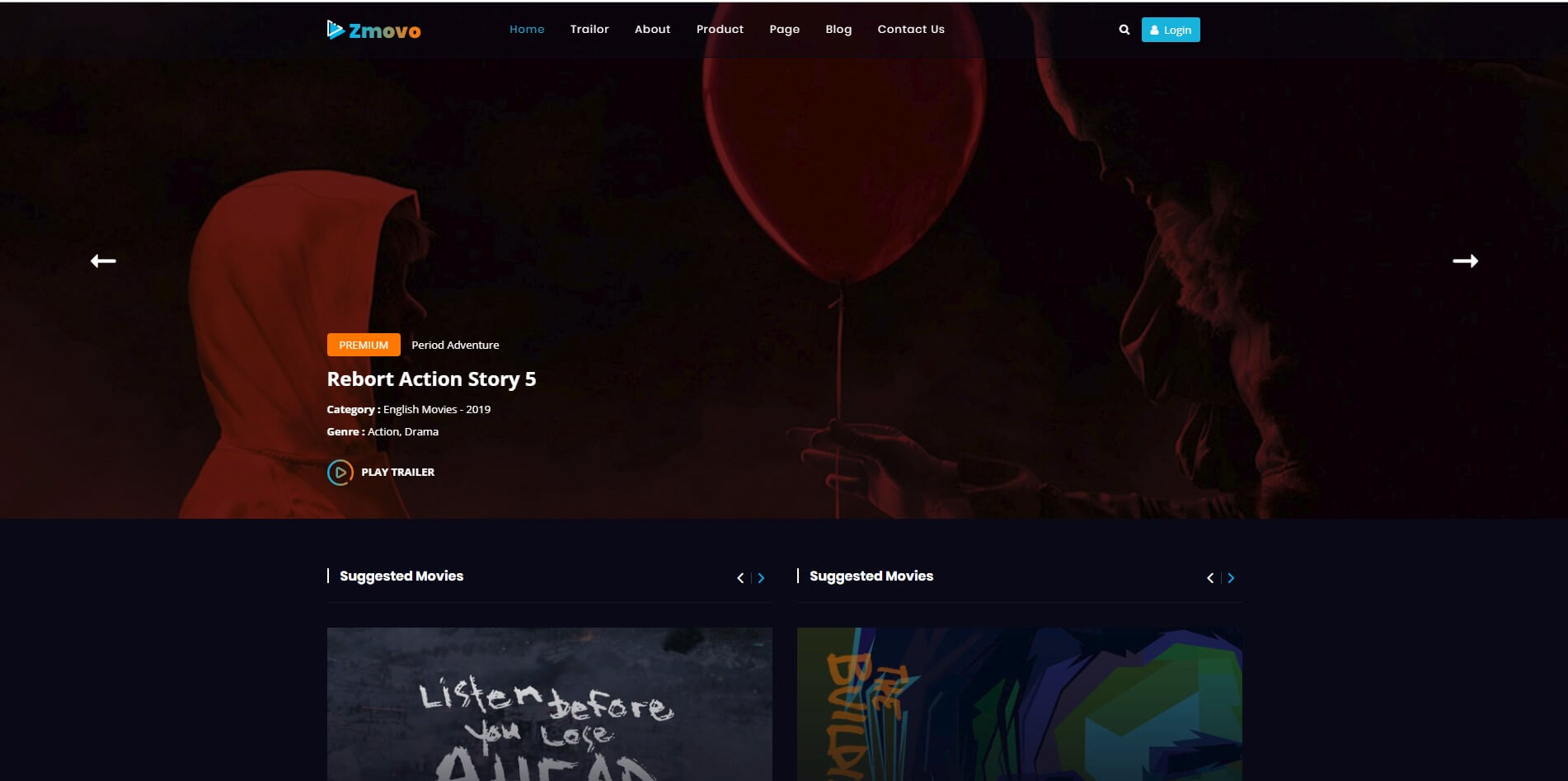Click the Login button
Image resolution: width=1568 pixels, height=781 pixels.
(x=1171, y=30)
